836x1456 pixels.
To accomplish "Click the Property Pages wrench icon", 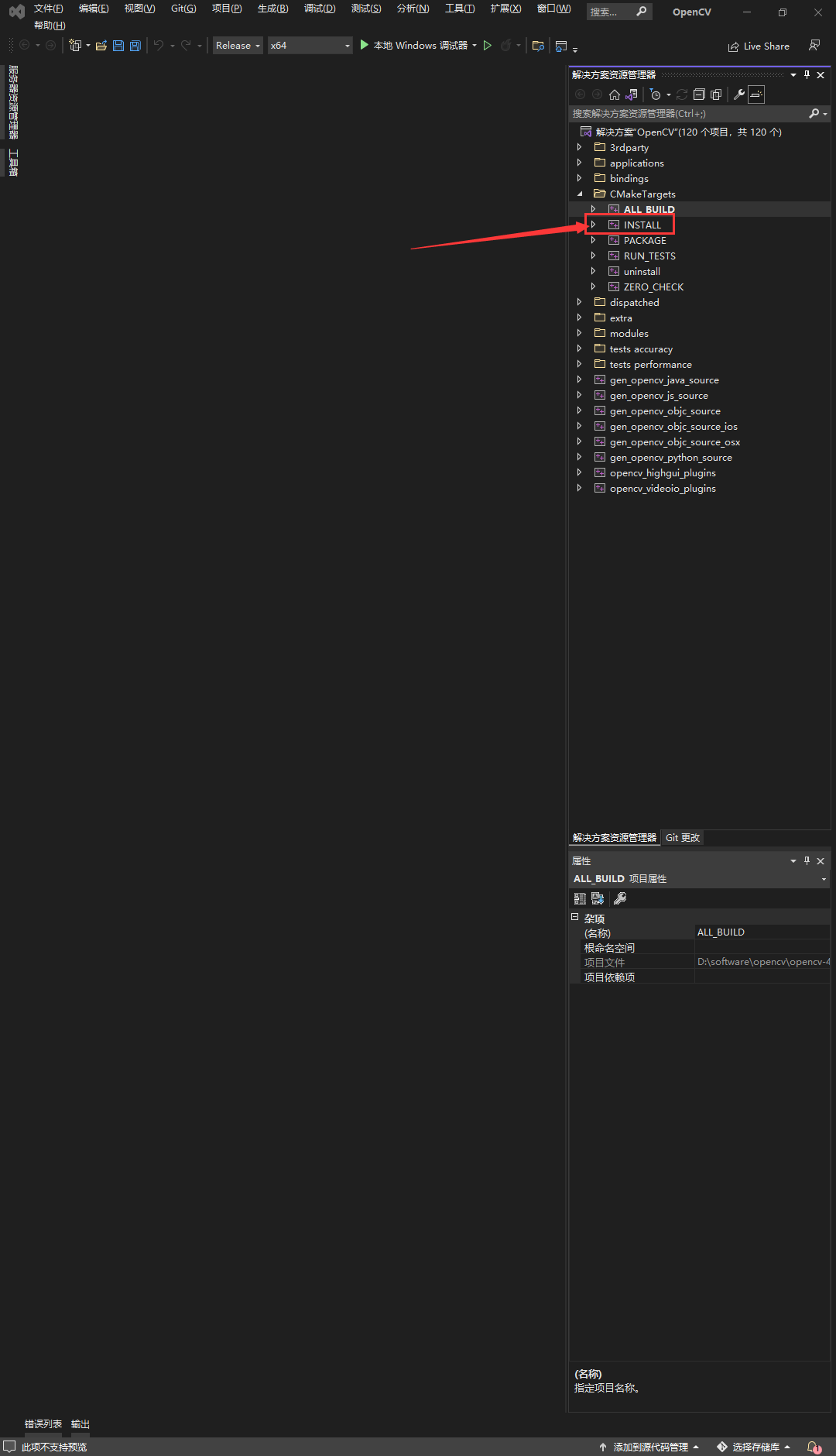I will [x=620, y=898].
